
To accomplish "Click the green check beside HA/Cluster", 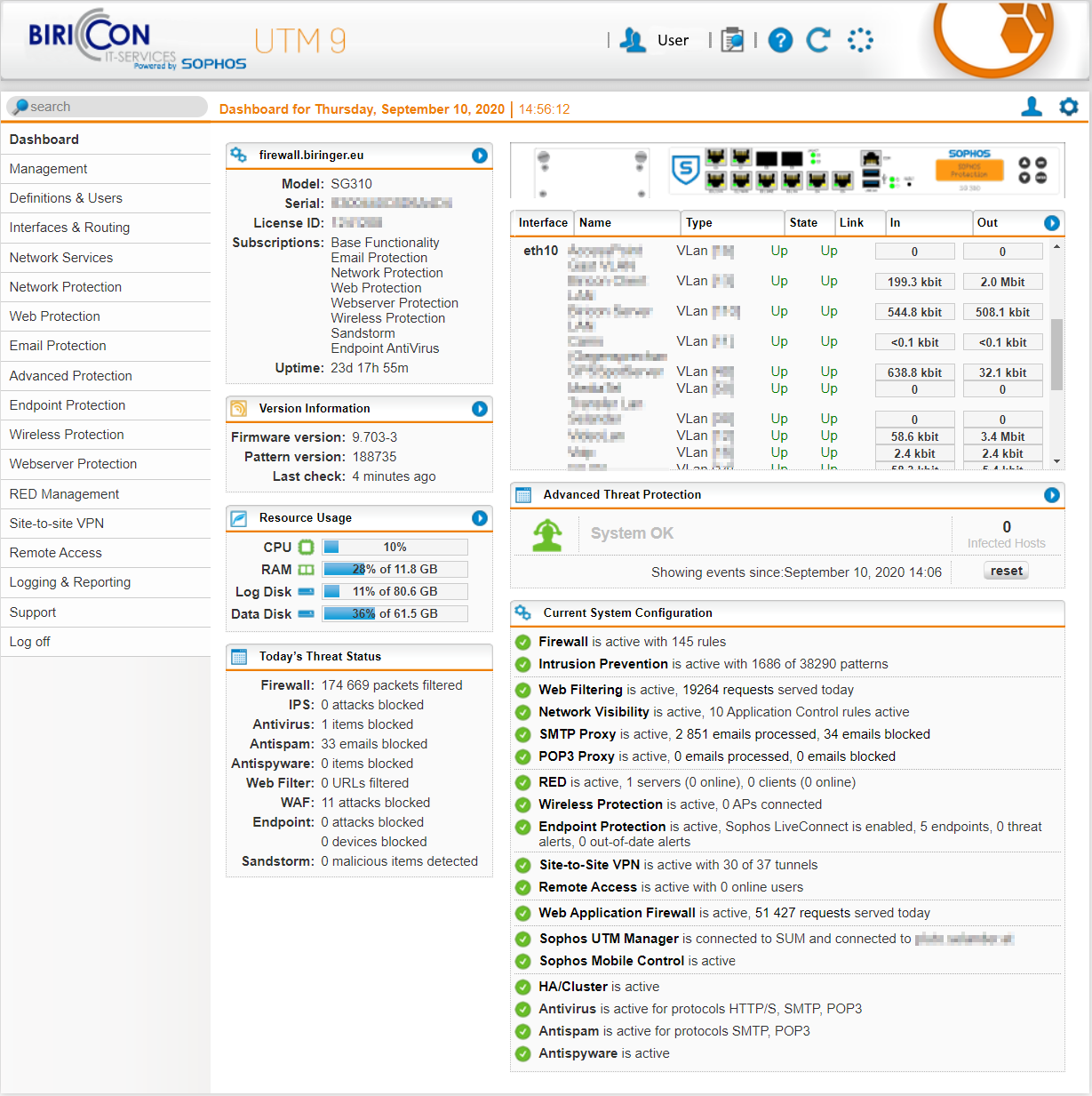I will coord(523,987).
